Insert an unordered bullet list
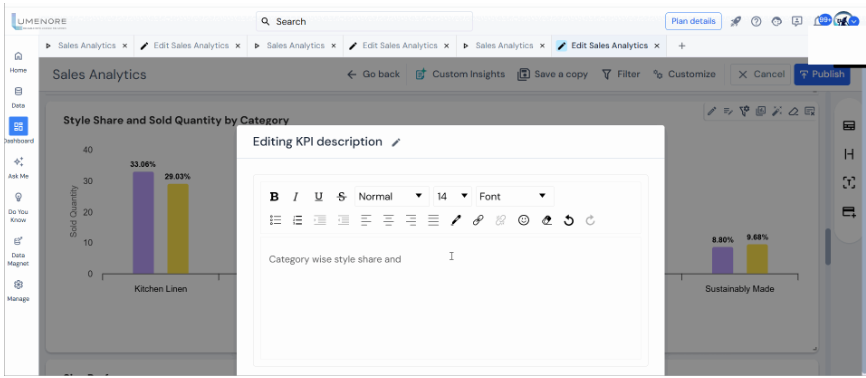This screenshot has height=378, width=866. click(275, 220)
